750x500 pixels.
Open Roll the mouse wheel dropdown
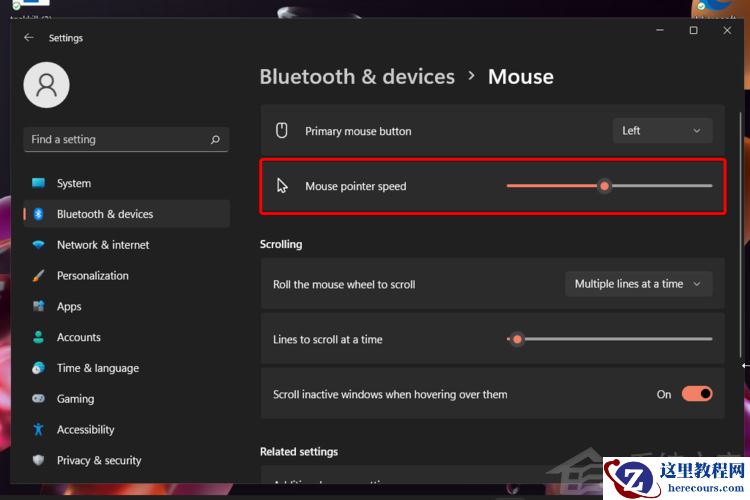(x=639, y=284)
